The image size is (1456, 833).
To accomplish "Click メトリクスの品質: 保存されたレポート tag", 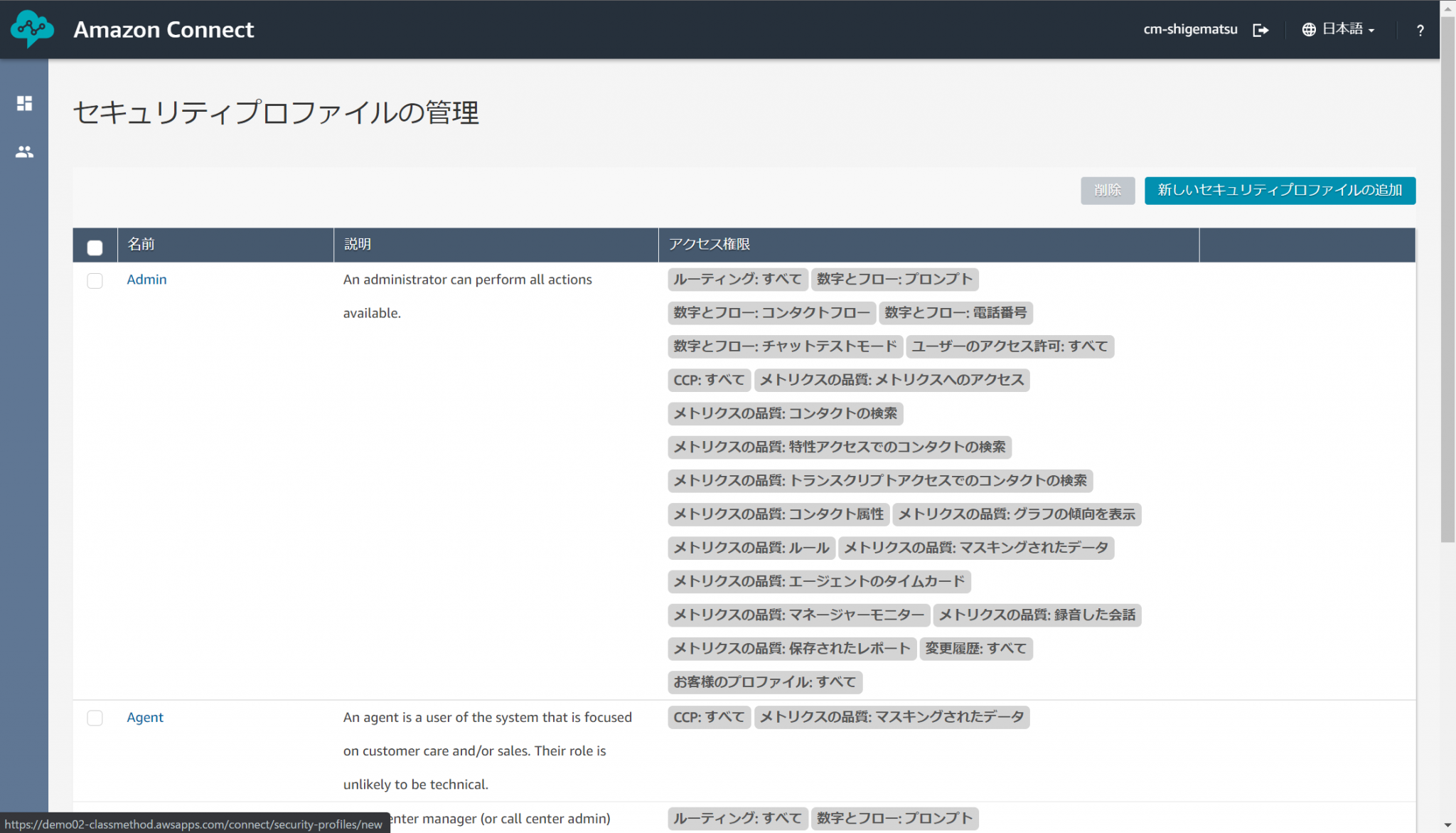I will click(x=792, y=649).
